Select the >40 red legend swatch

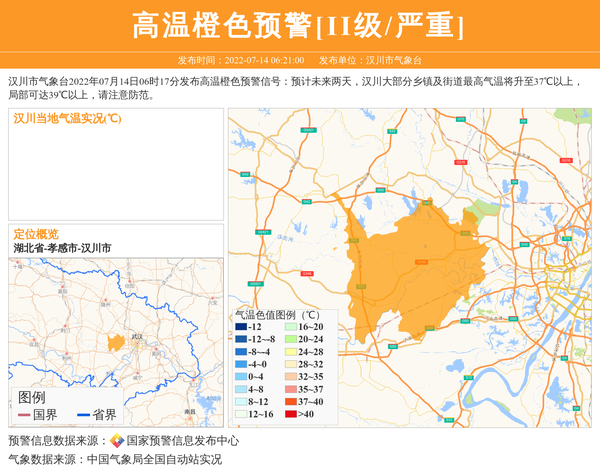click(291, 414)
